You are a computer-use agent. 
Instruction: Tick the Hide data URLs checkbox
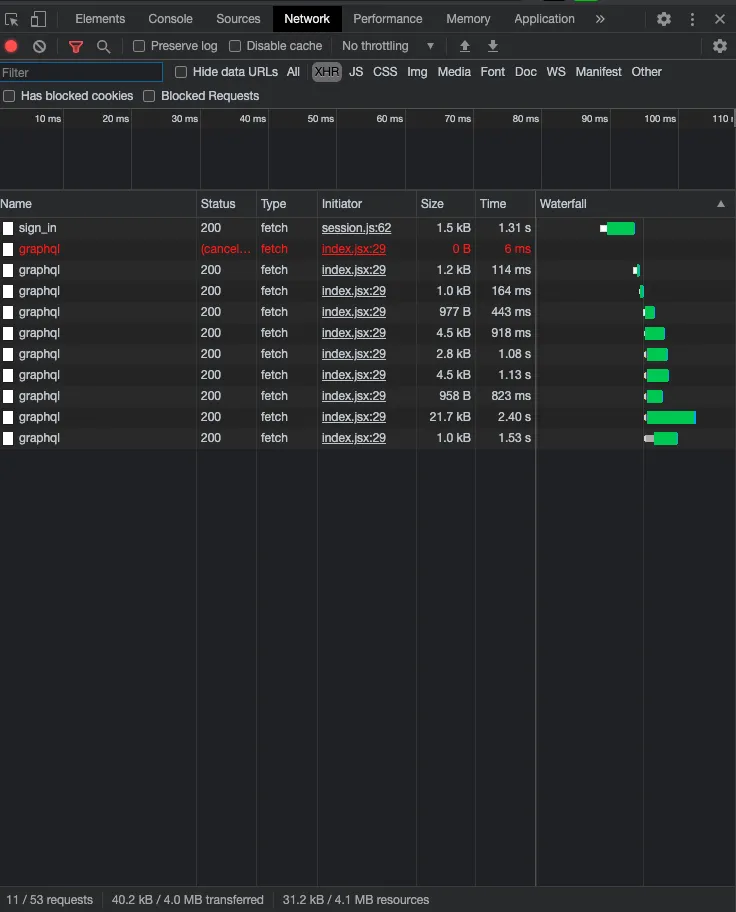(x=181, y=72)
